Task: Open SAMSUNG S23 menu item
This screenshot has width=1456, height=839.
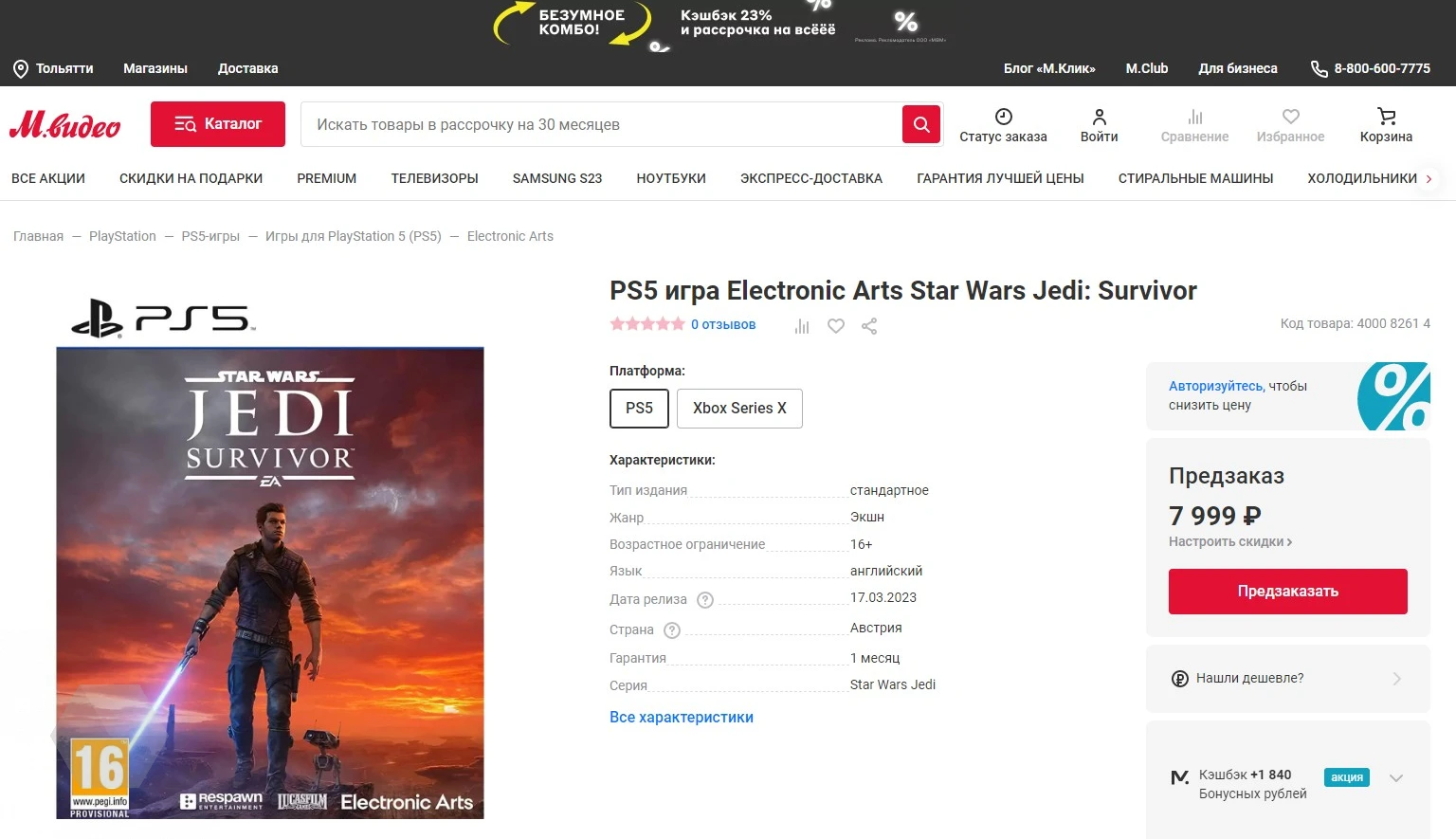Action: tap(557, 178)
